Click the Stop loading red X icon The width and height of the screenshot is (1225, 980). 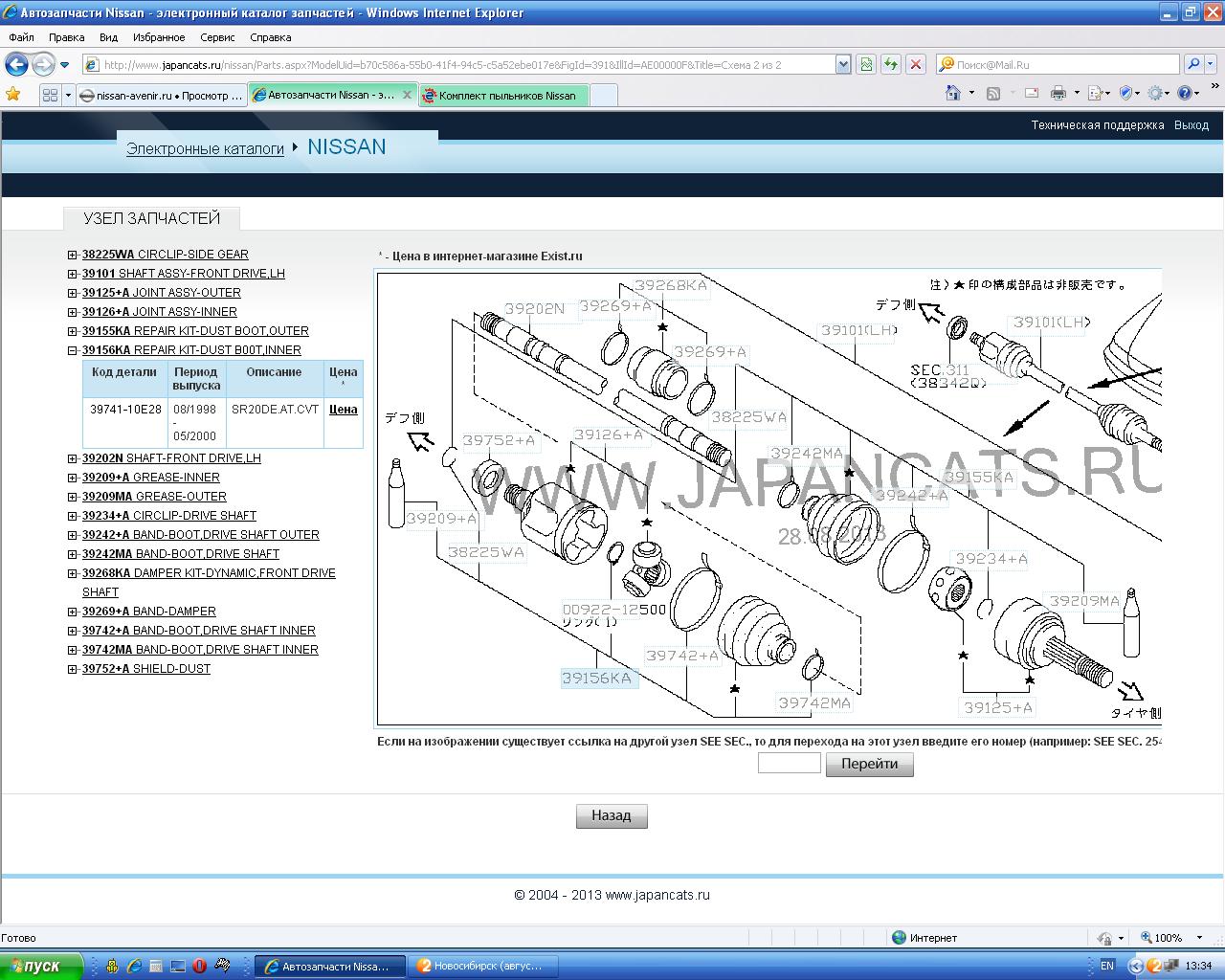pyautogui.click(x=916, y=64)
